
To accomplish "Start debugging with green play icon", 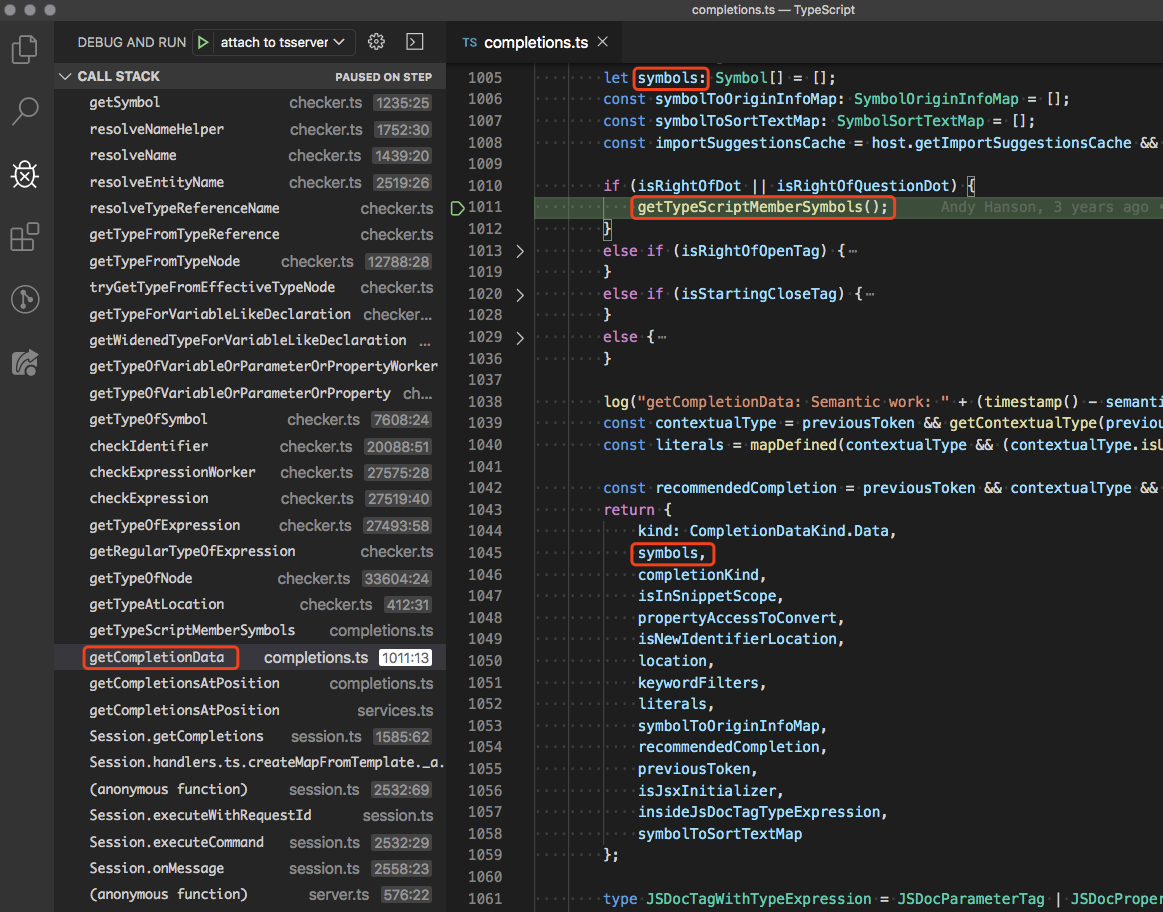I will pyautogui.click(x=204, y=42).
